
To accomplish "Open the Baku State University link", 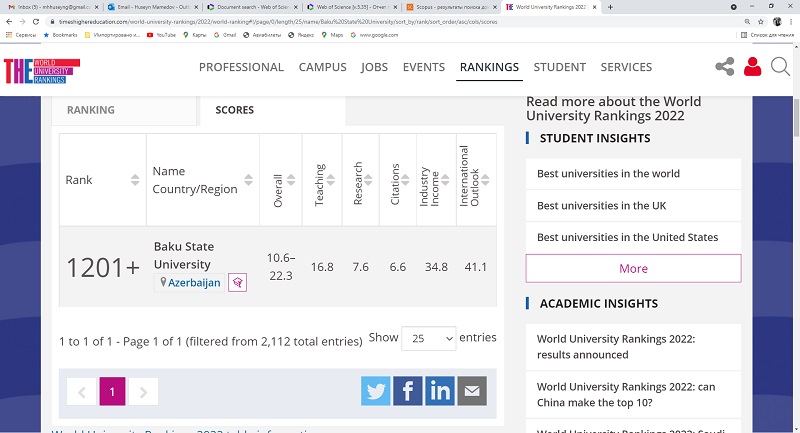I will pyautogui.click(x=183, y=255).
